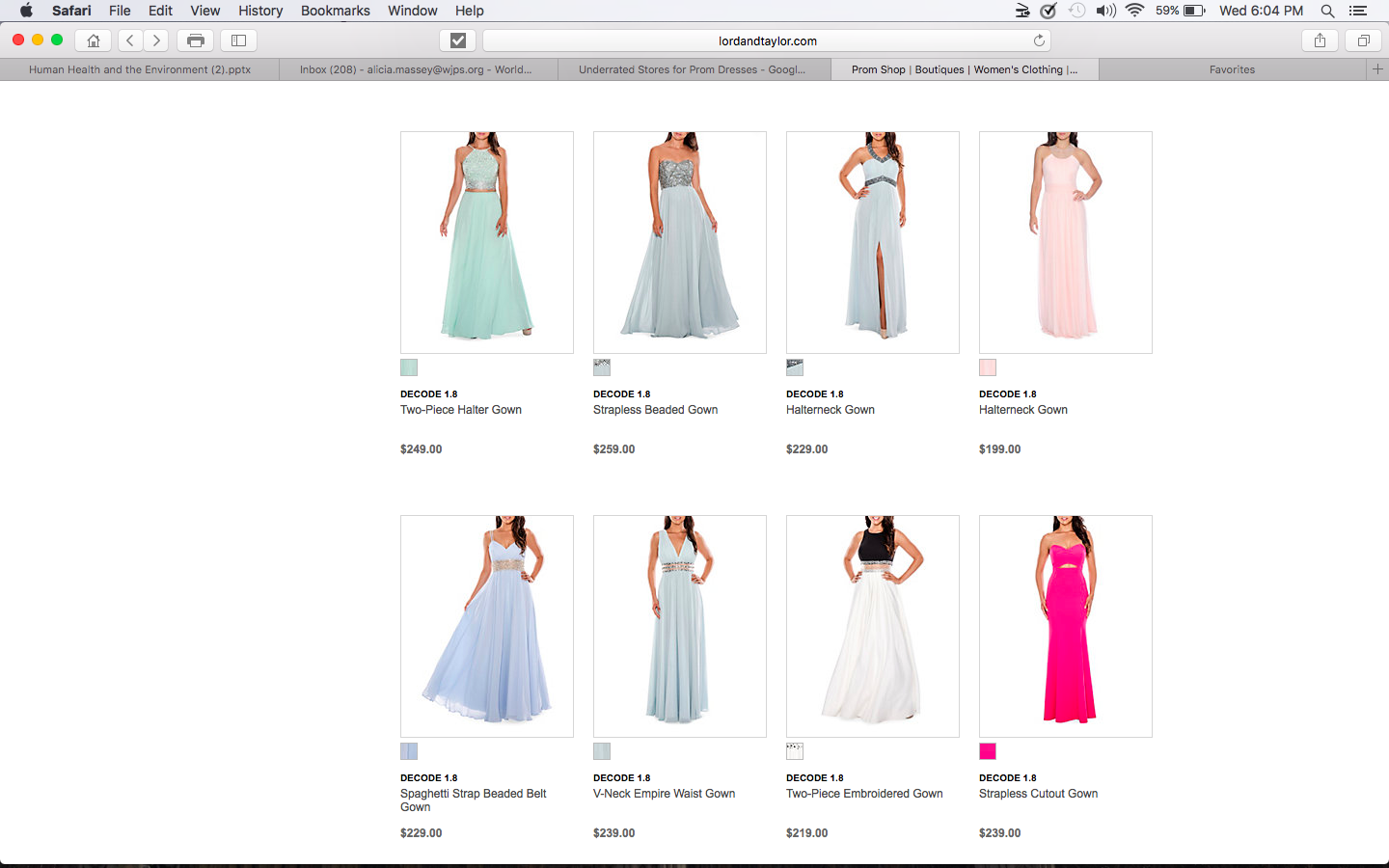Select hot pink swatch under Strapless Cutout Gown

pyautogui.click(x=988, y=751)
